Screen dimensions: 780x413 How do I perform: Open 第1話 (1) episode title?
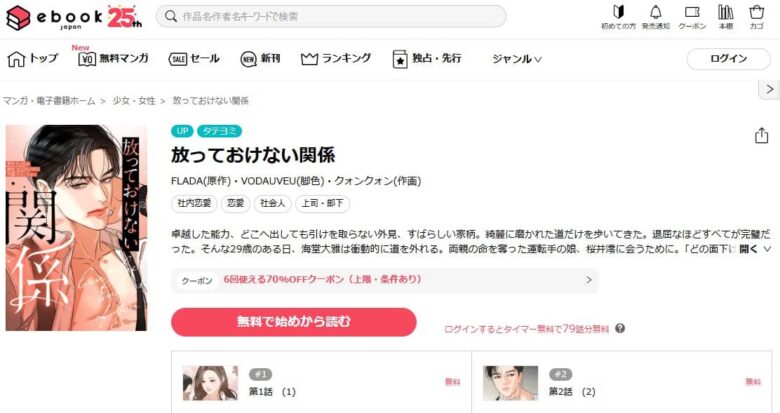[272, 392]
